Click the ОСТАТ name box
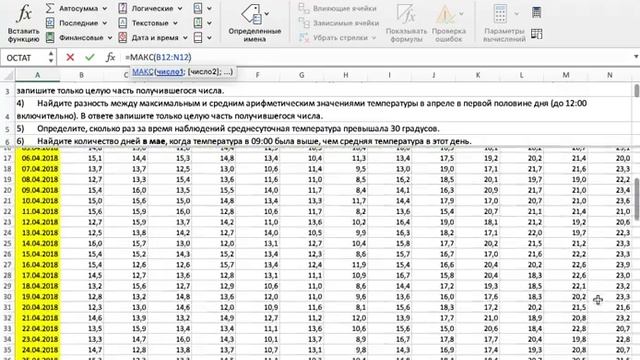 tap(24, 58)
